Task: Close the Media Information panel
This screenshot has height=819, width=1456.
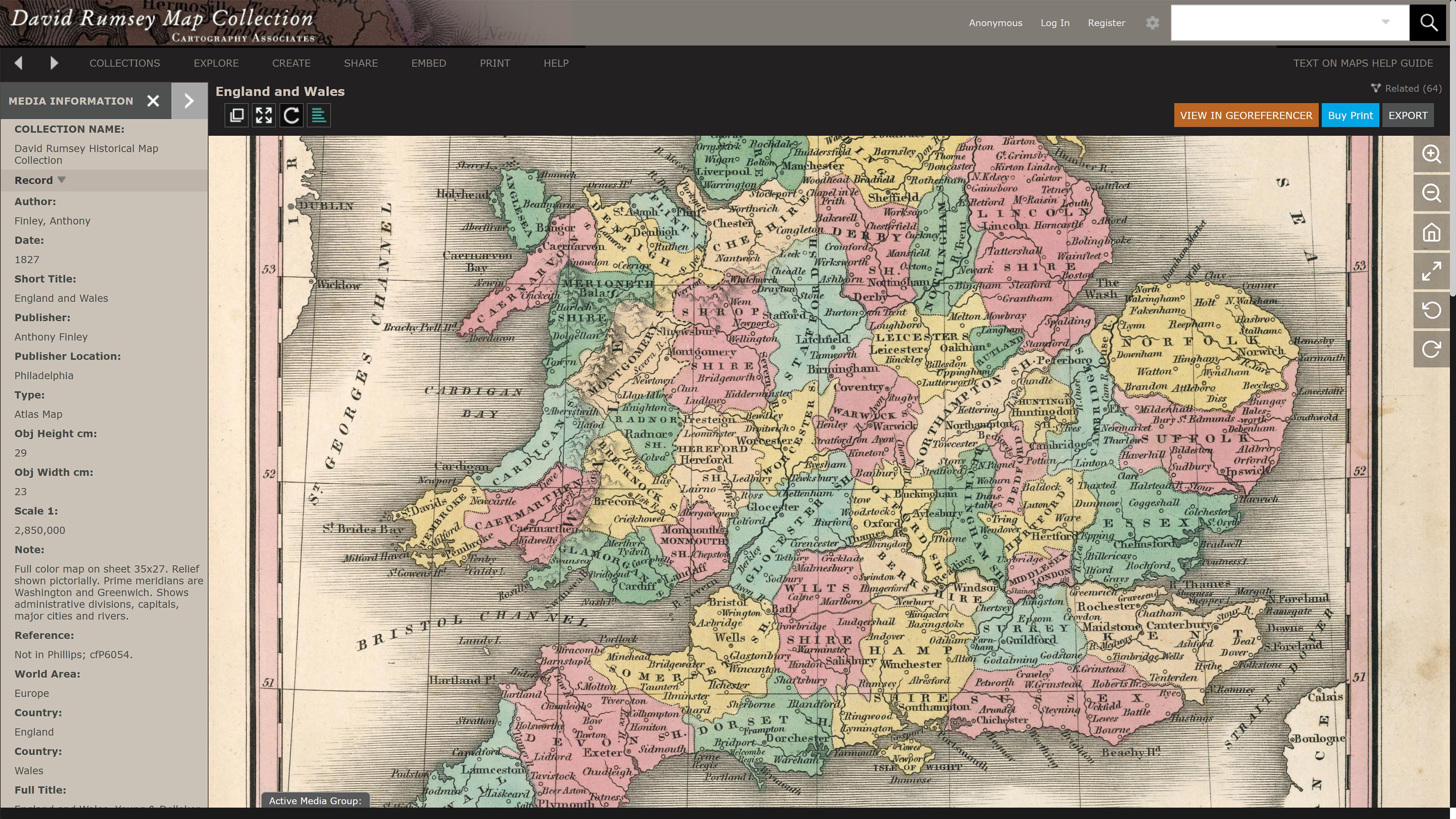Action: [x=153, y=101]
